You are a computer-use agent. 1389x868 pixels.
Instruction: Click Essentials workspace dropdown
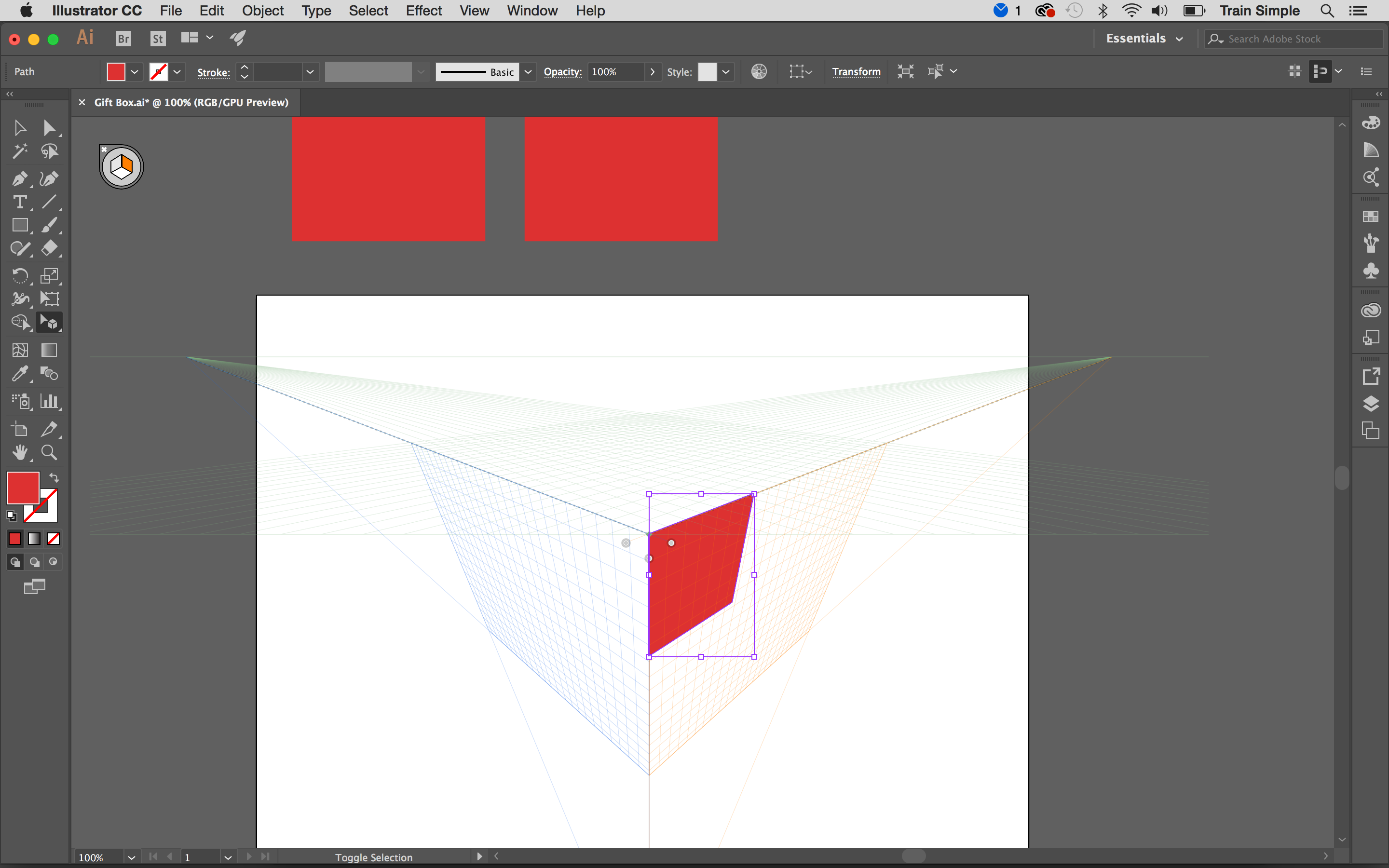[x=1145, y=38]
